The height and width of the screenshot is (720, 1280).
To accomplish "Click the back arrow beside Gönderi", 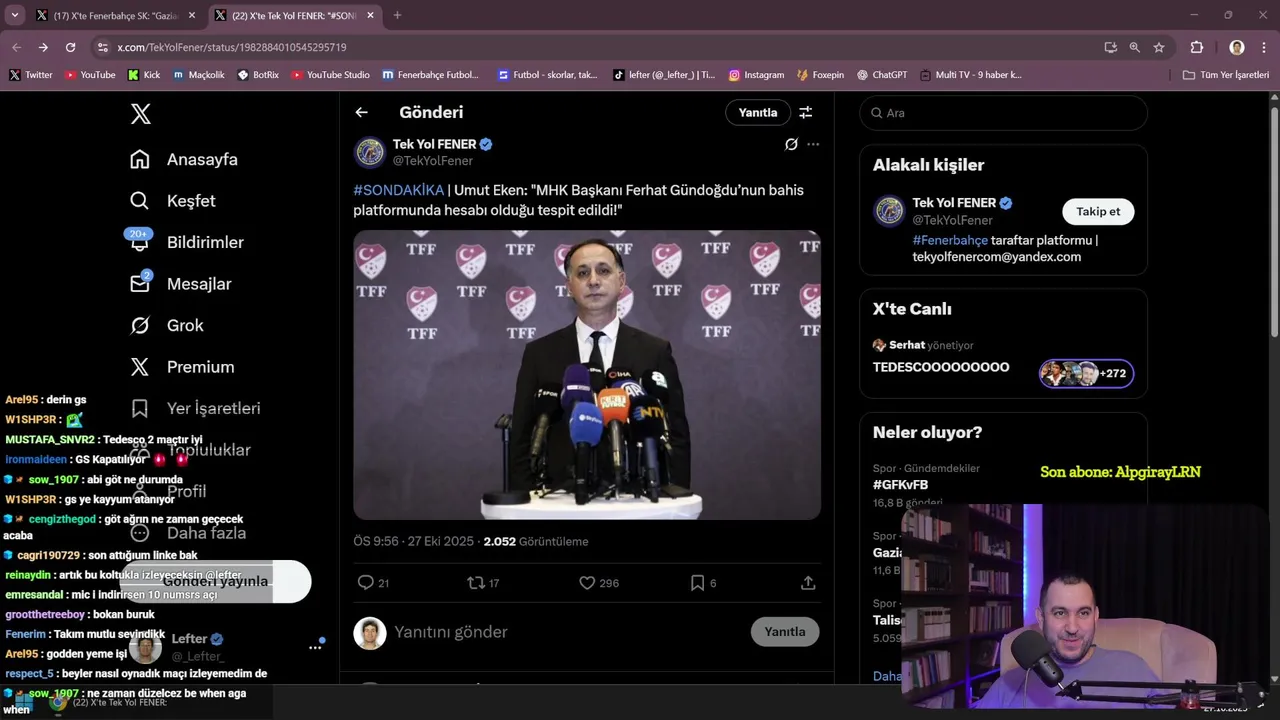I will tap(362, 113).
